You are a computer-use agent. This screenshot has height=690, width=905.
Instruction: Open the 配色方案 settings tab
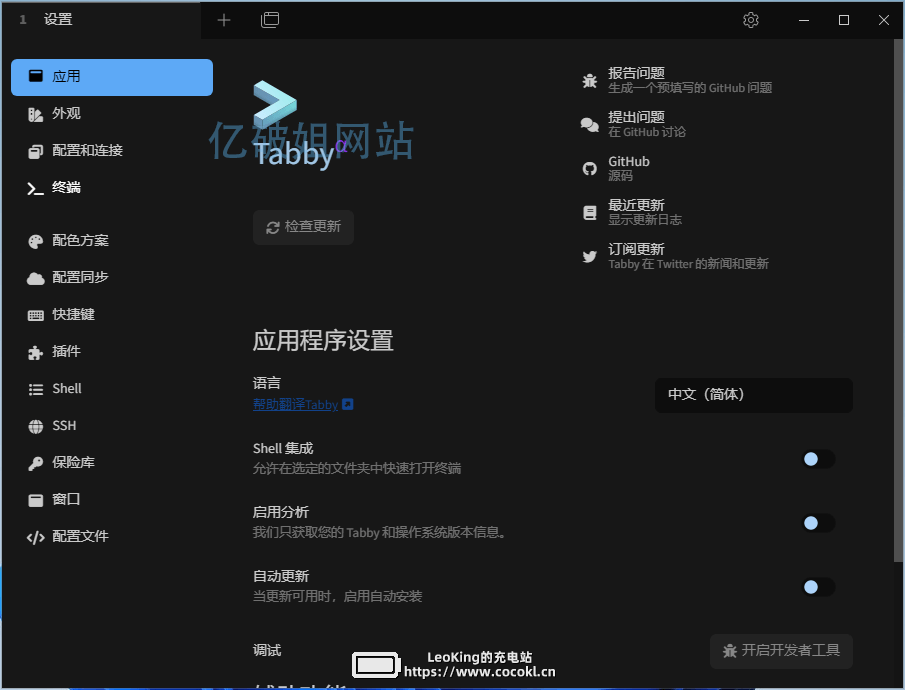tap(112, 241)
